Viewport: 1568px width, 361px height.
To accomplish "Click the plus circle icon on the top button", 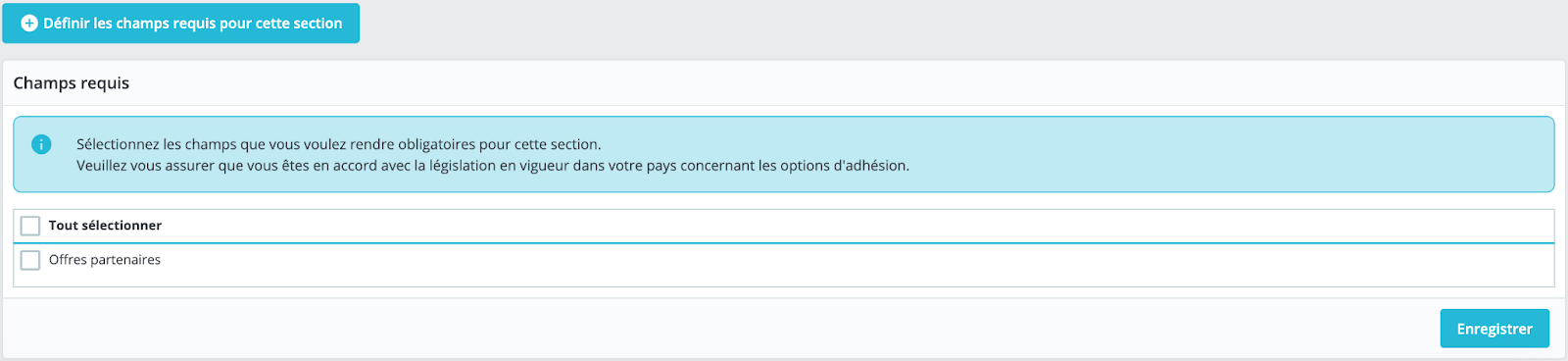I will point(29,24).
